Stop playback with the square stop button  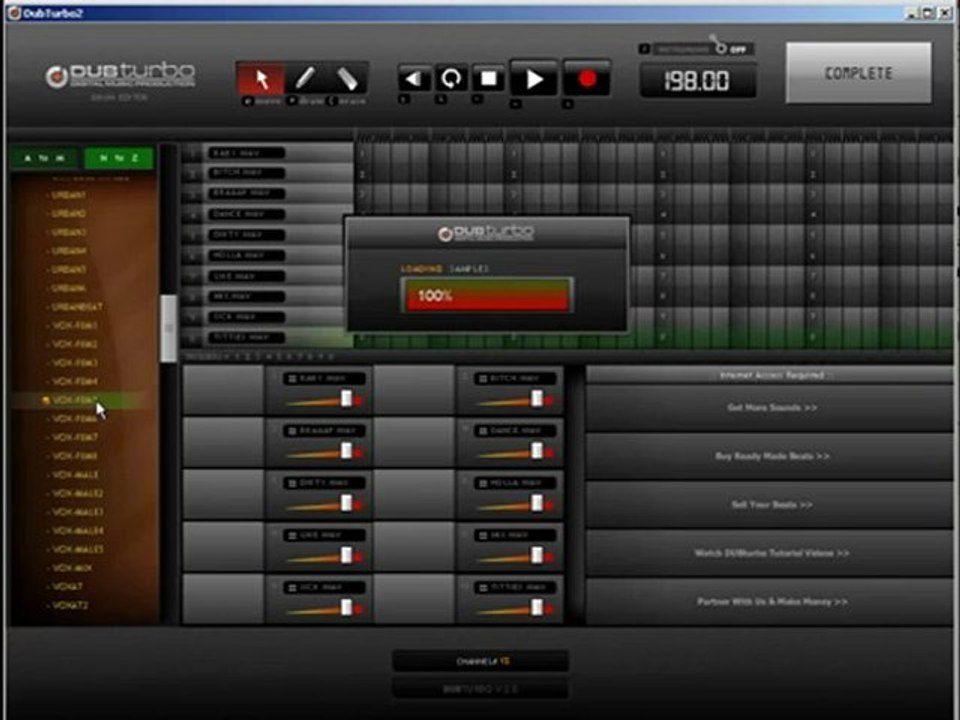(489, 79)
